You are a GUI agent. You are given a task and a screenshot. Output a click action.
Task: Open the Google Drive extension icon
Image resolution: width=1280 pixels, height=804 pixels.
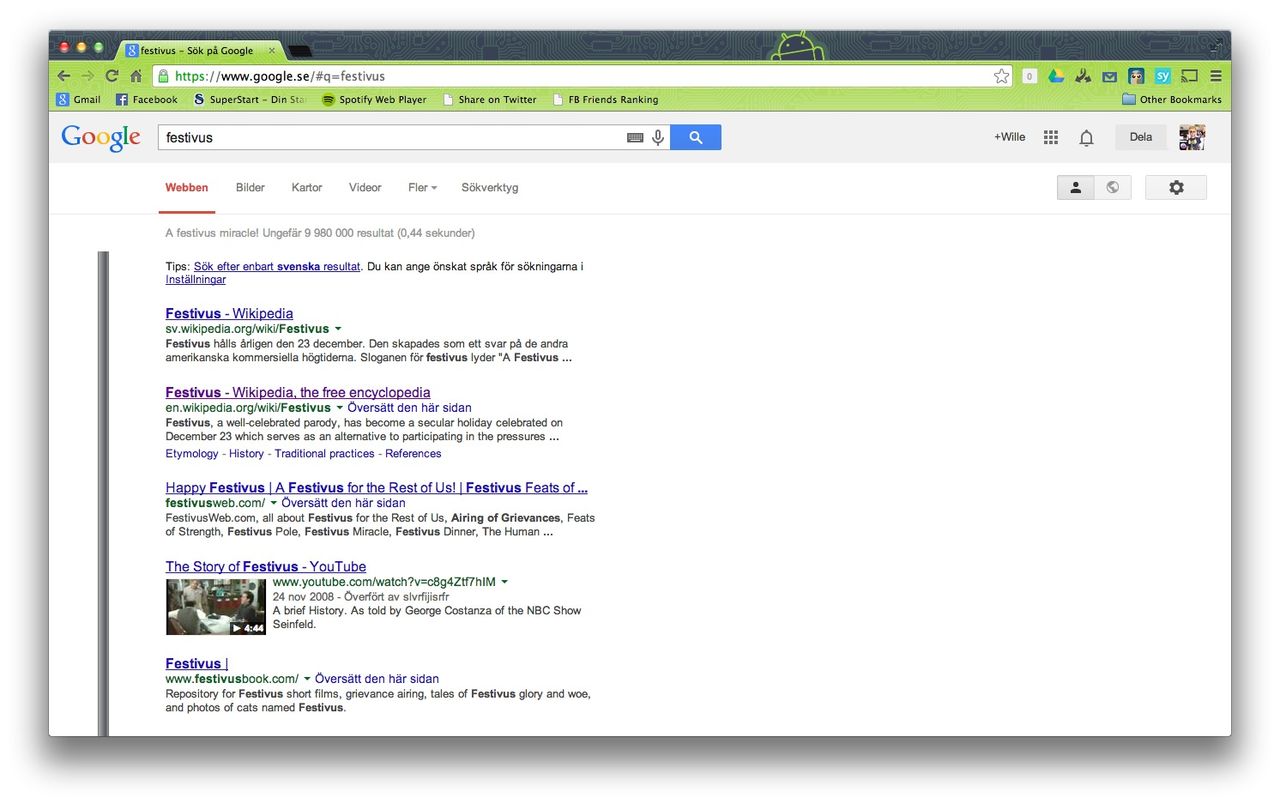1056,76
